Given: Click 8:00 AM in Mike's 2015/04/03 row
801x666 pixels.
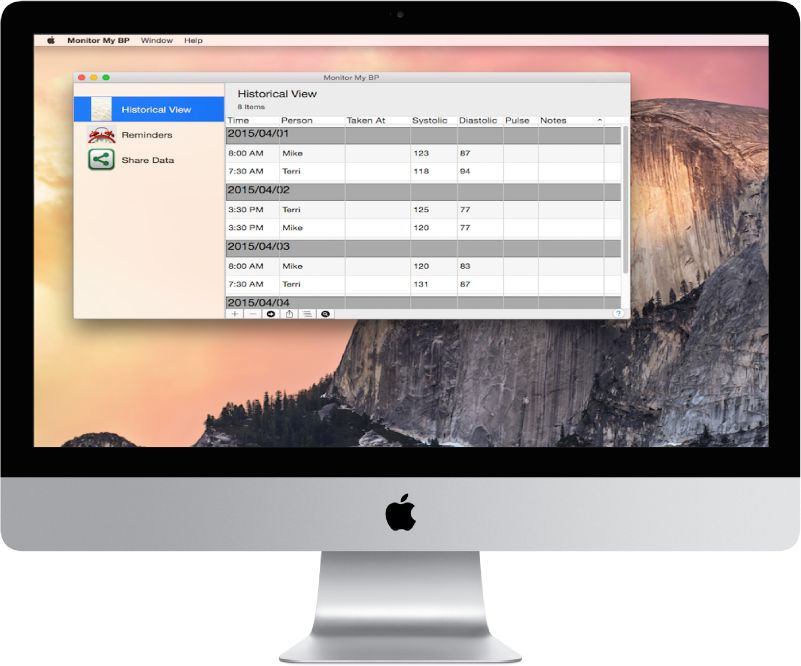Looking at the screenshot, I should pyautogui.click(x=246, y=266).
